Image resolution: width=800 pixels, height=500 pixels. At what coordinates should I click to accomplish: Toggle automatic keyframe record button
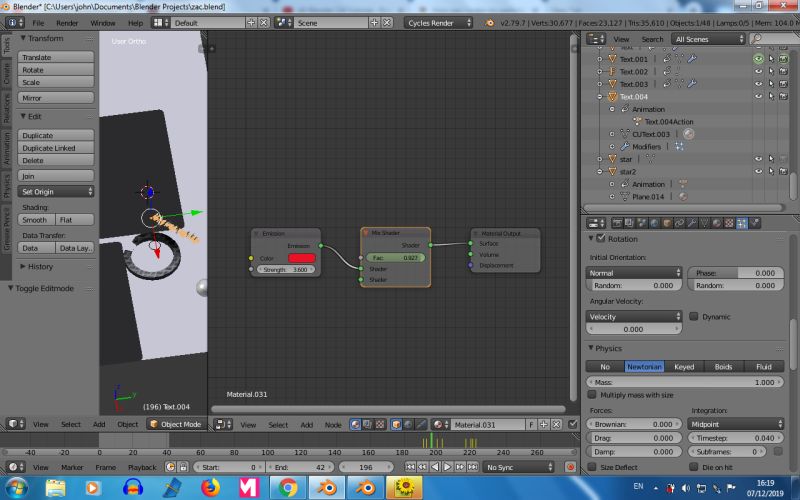click(x=570, y=467)
